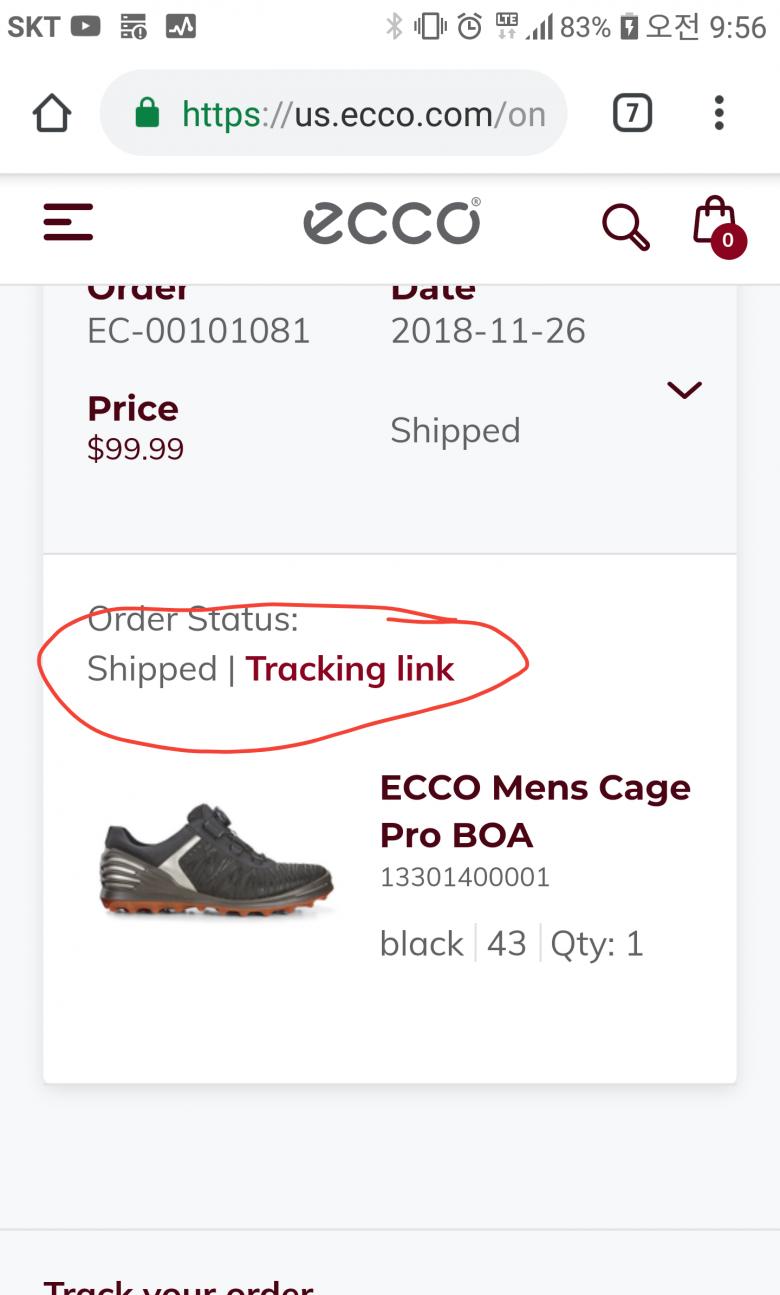Open Chrome's three-dot overflow menu
Image resolution: width=780 pixels, height=1295 pixels.
point(718,113)
